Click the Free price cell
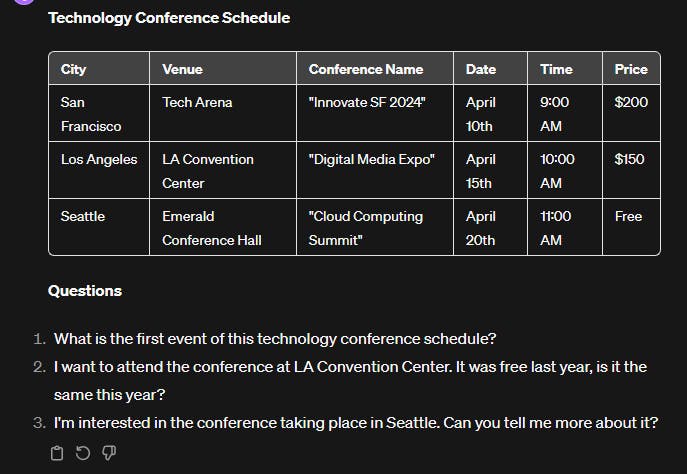Viewport: 687px width, 474px height. tap(631, 227)
